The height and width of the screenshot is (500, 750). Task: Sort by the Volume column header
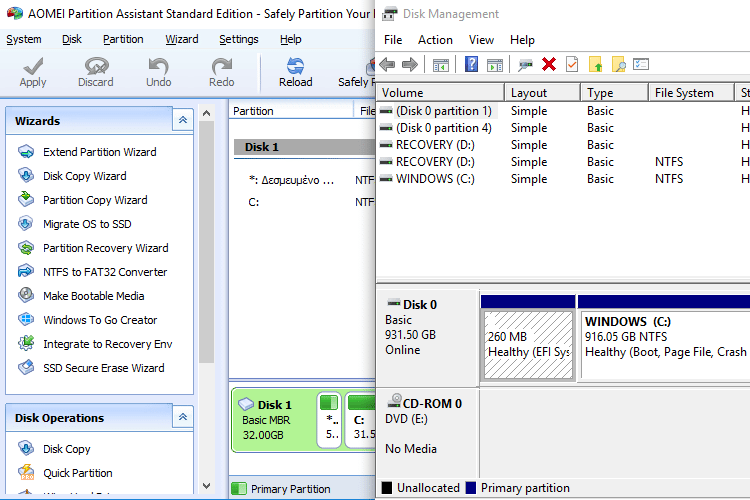tap(441, 92)
